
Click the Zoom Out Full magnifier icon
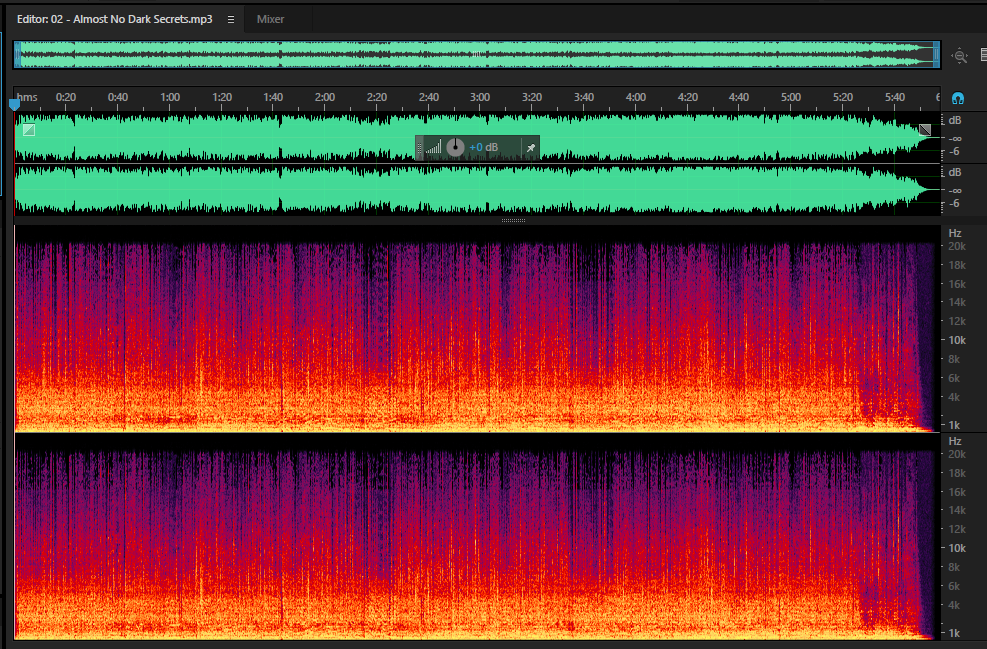(959, 56)
